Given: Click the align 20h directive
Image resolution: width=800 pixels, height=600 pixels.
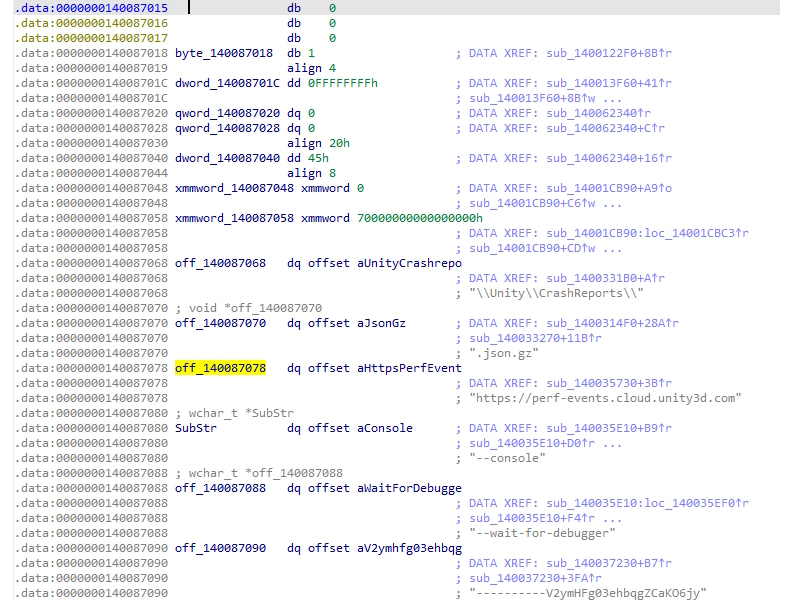Looking at the screenshot, I should 318,143.
